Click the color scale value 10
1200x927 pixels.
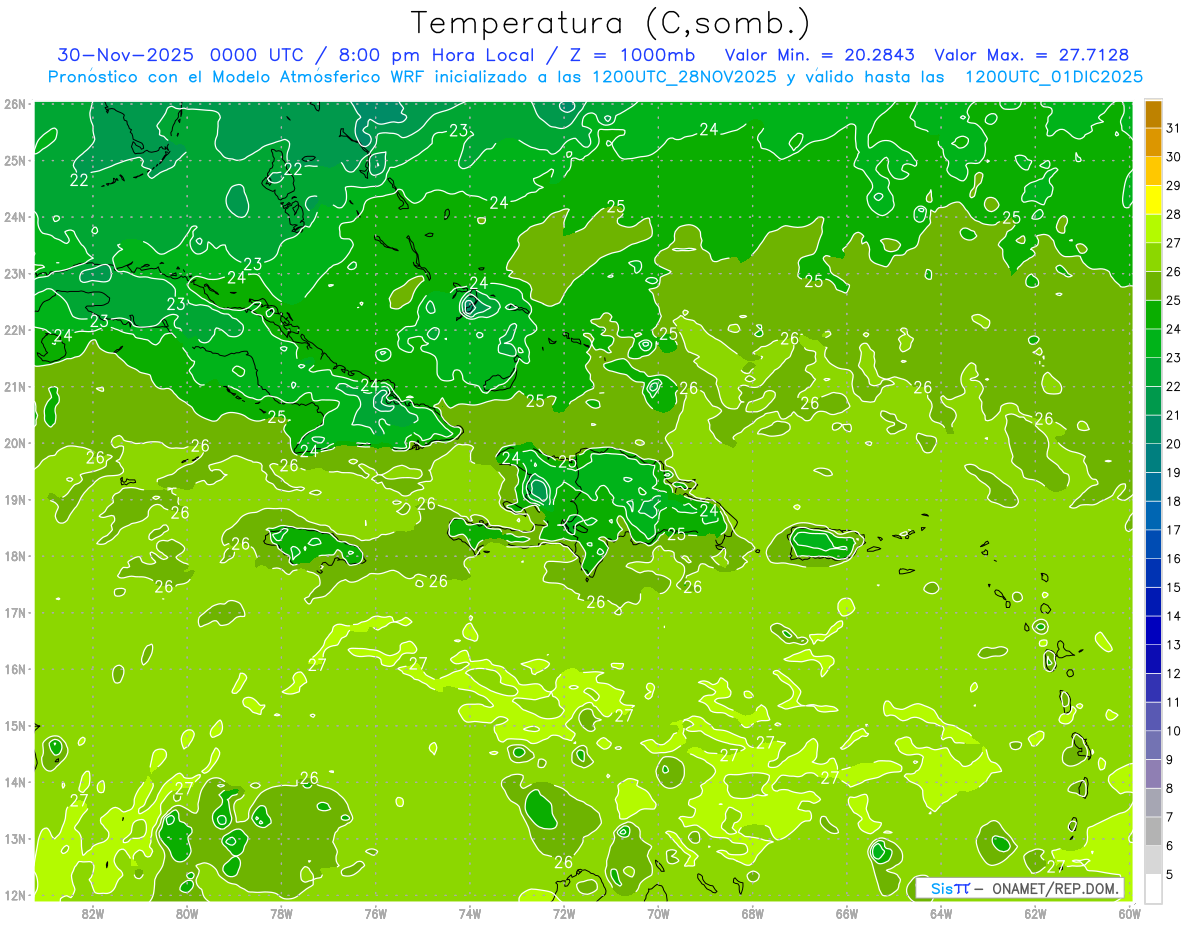[1173, 731]
